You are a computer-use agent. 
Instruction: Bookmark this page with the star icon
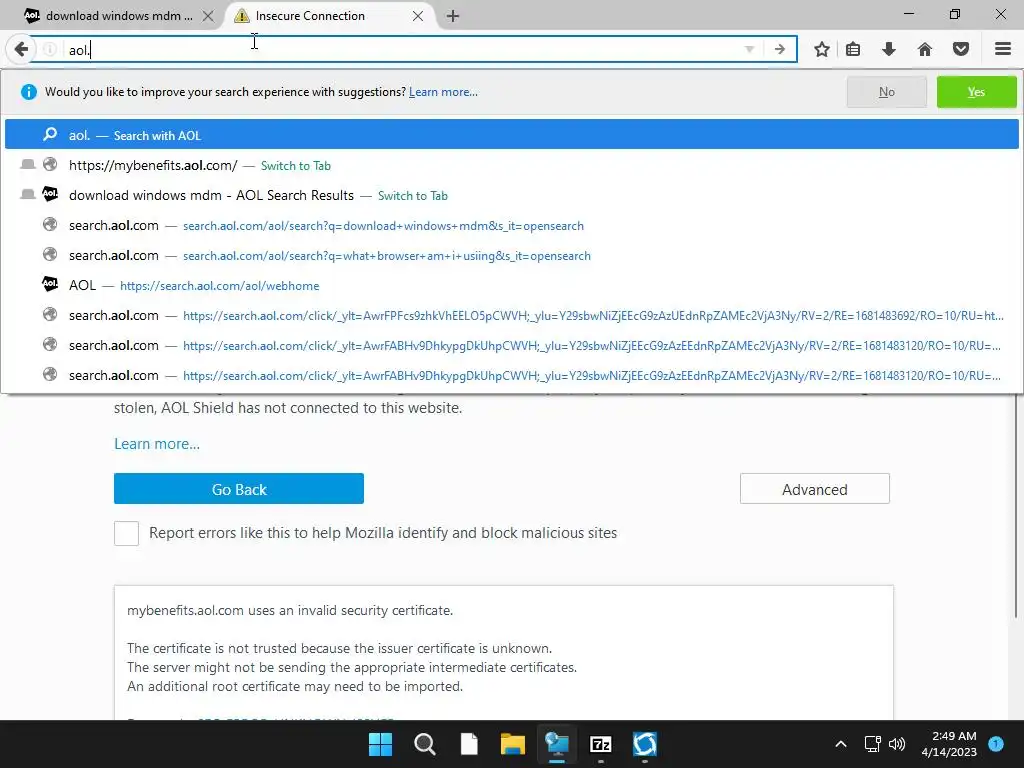tap(822, 50)
